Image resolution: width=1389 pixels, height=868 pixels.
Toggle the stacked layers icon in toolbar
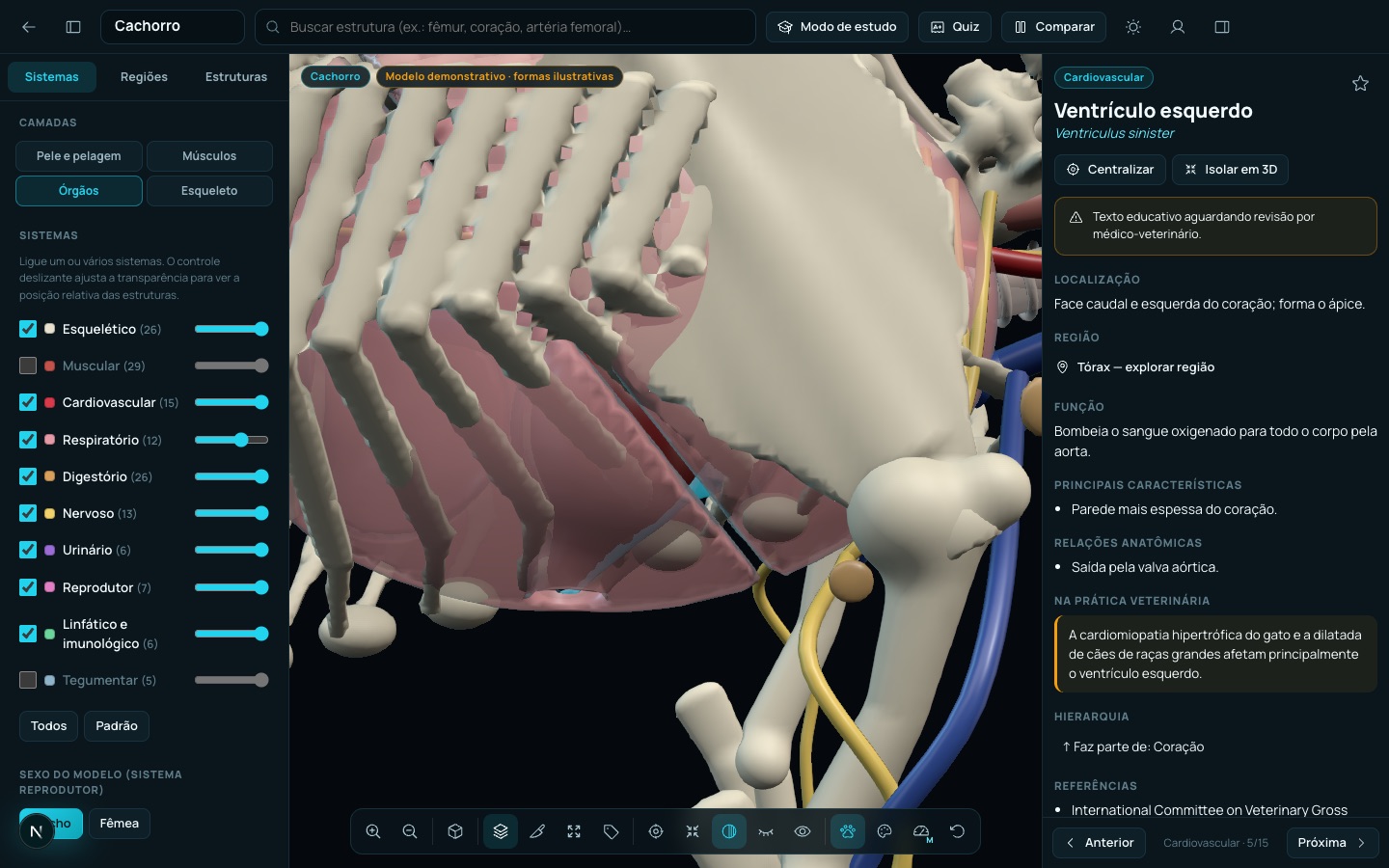click(x=501, y=831)
